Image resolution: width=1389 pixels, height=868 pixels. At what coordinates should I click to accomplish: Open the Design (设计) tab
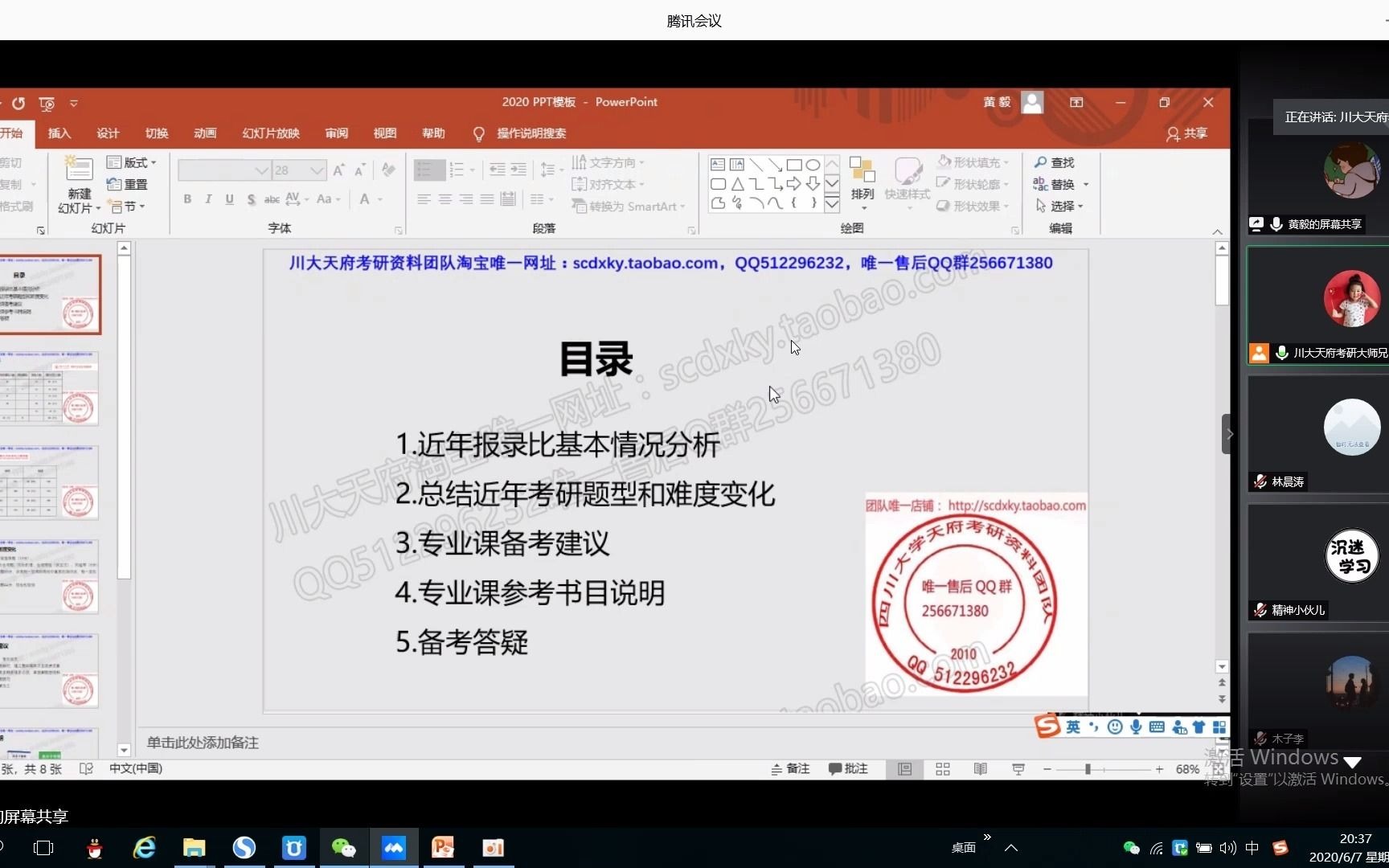(x=108, y=133)
